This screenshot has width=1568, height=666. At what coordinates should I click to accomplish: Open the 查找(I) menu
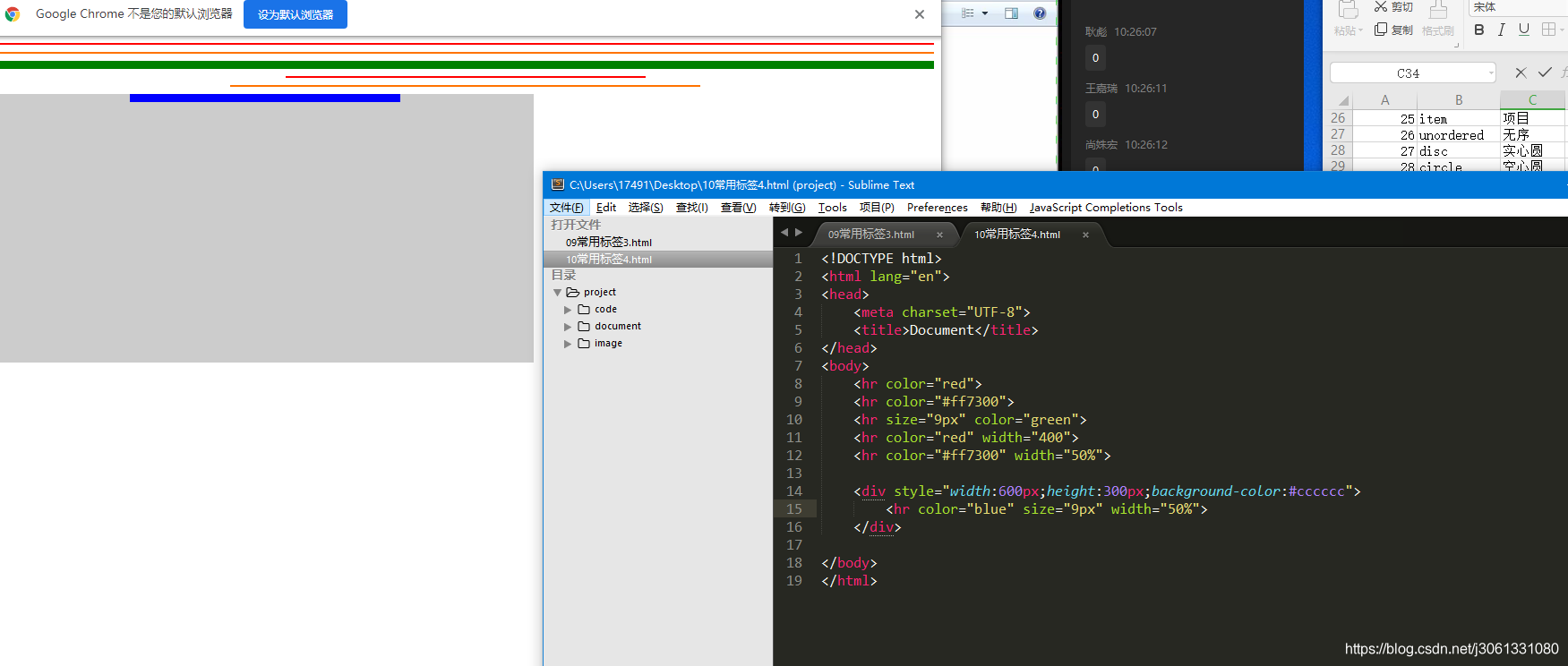692,208
